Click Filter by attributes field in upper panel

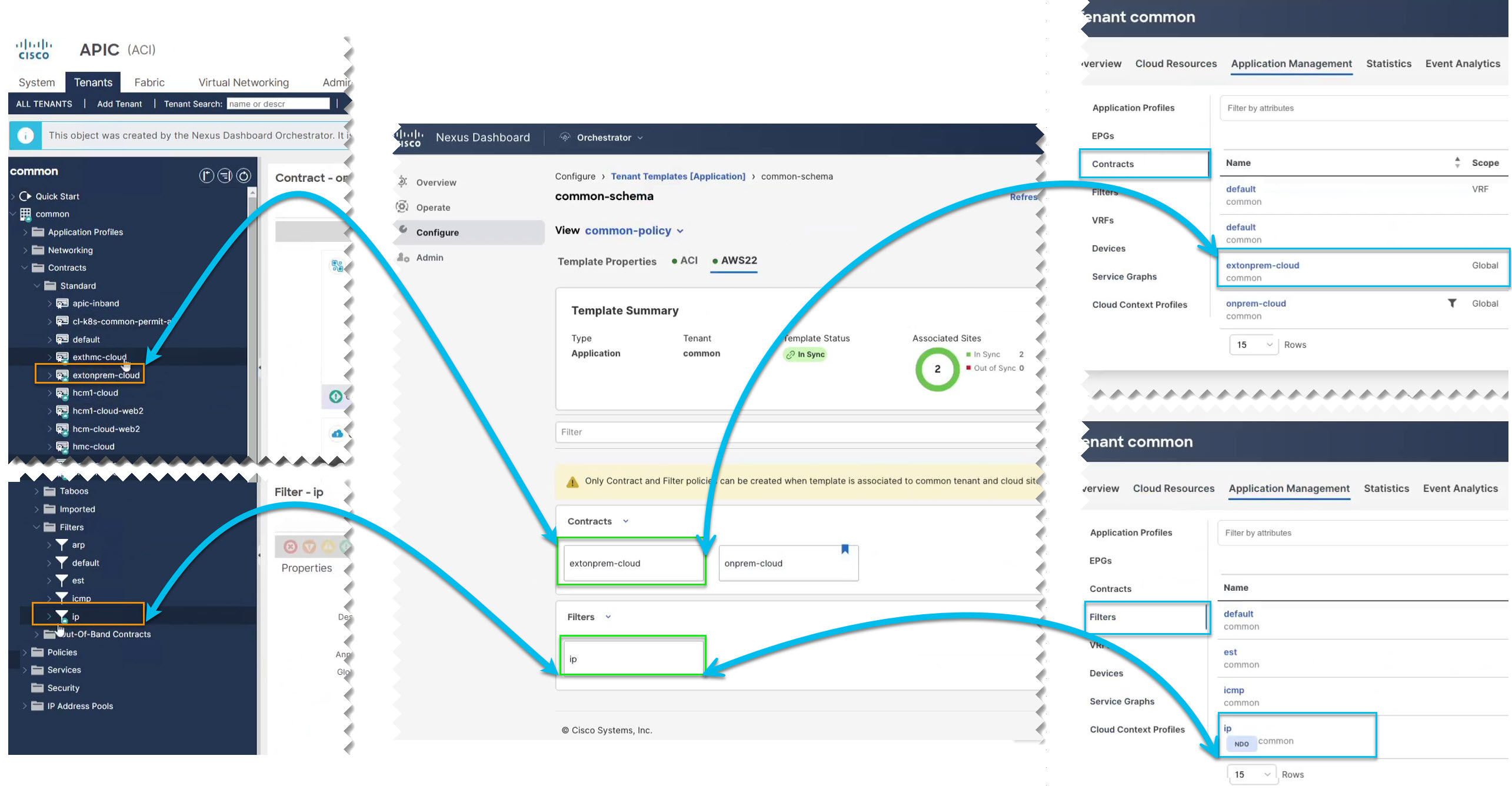point(1364,108)
